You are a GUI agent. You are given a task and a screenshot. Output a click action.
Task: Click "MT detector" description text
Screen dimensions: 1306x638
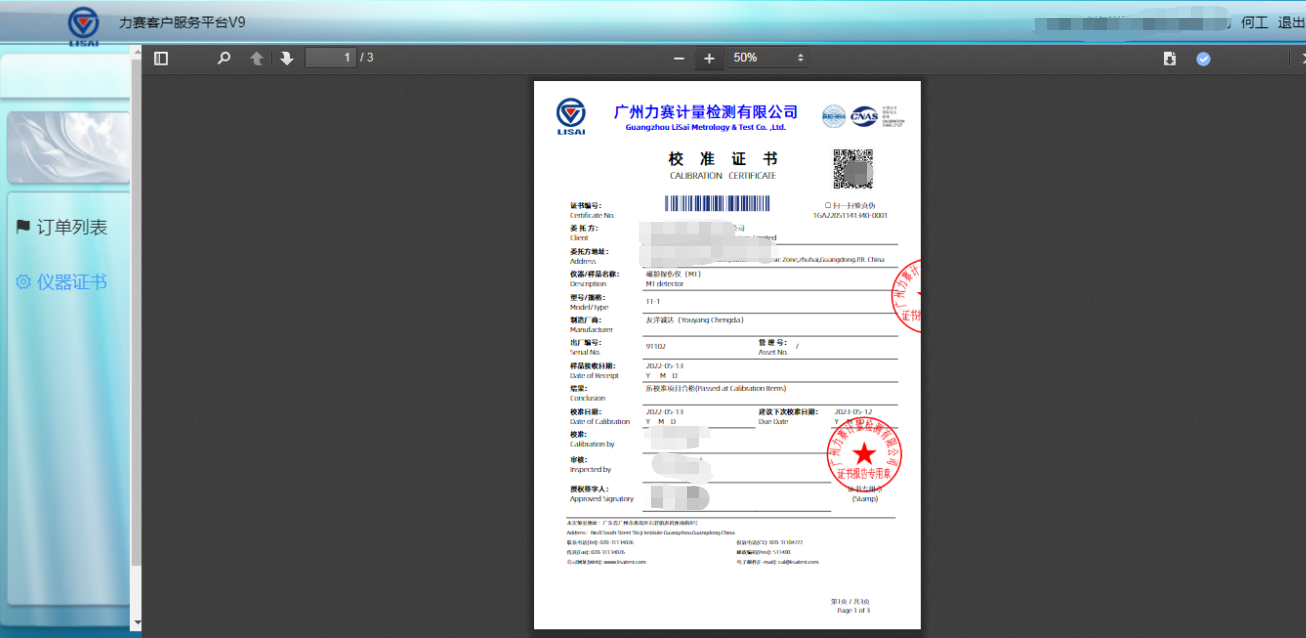[665, 284]
